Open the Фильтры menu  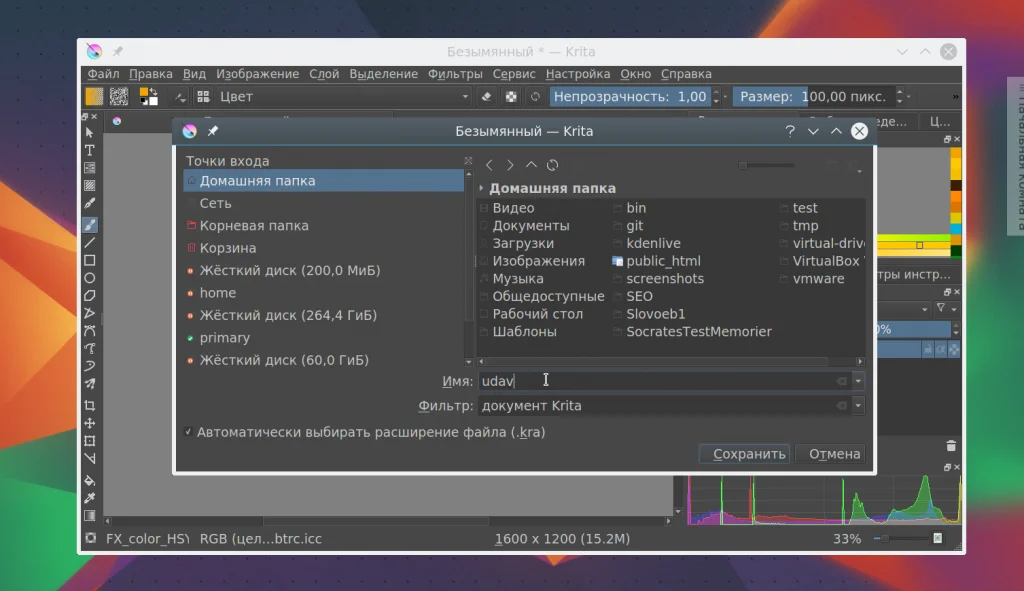(x=455, y=74)
